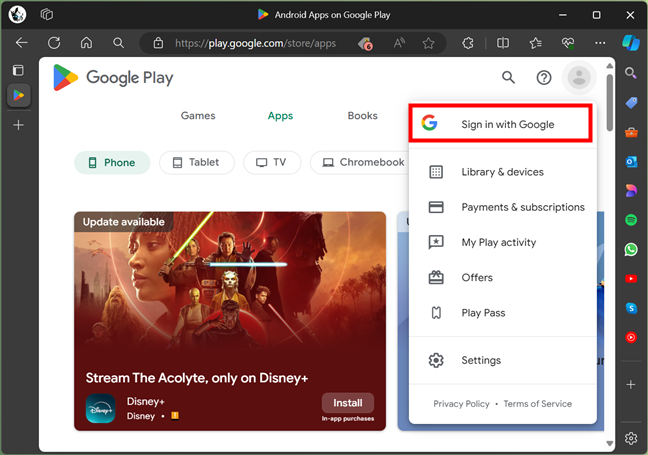Click the Privacy Policy link
The width and height of the screenshot is (648, 455).
(461, 404)
